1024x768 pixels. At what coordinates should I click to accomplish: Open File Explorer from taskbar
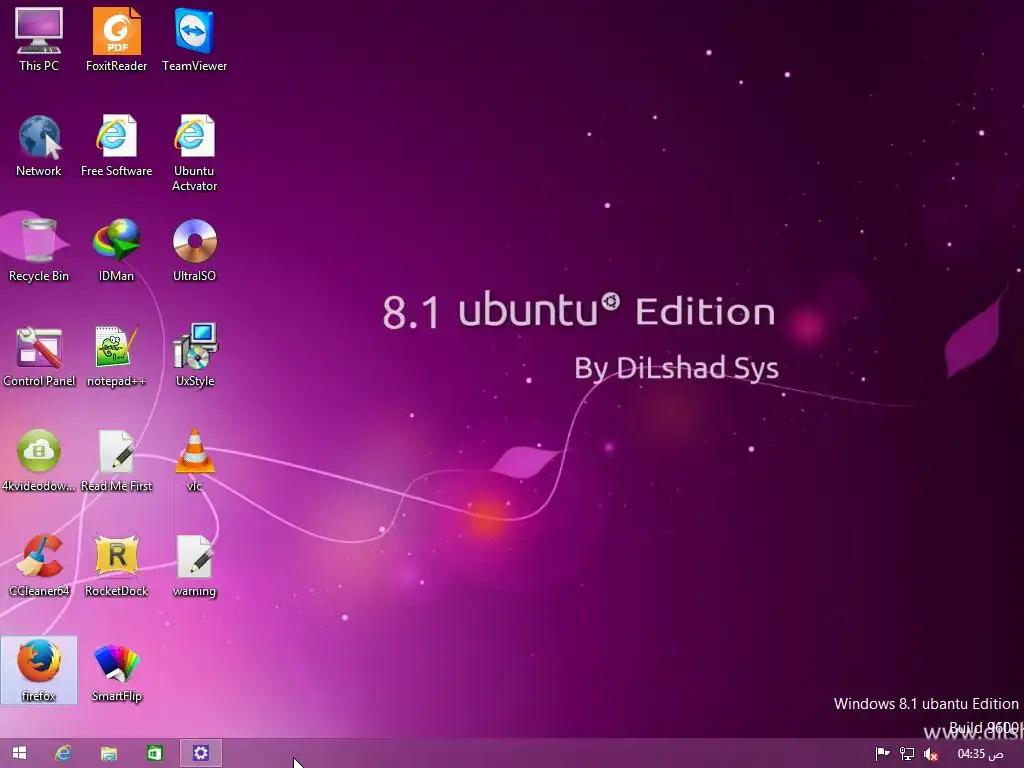[x=108, y=753]
